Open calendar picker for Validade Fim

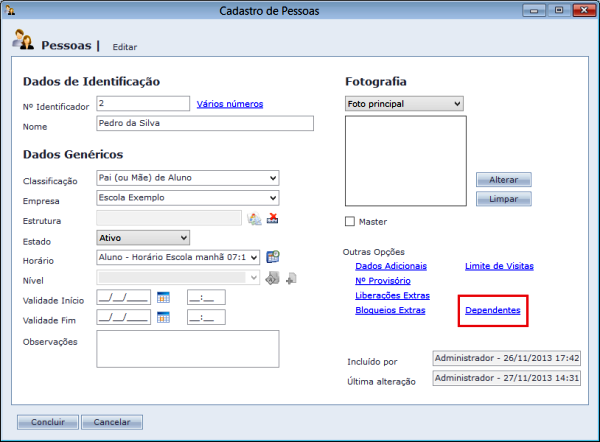tap(164, 318)
